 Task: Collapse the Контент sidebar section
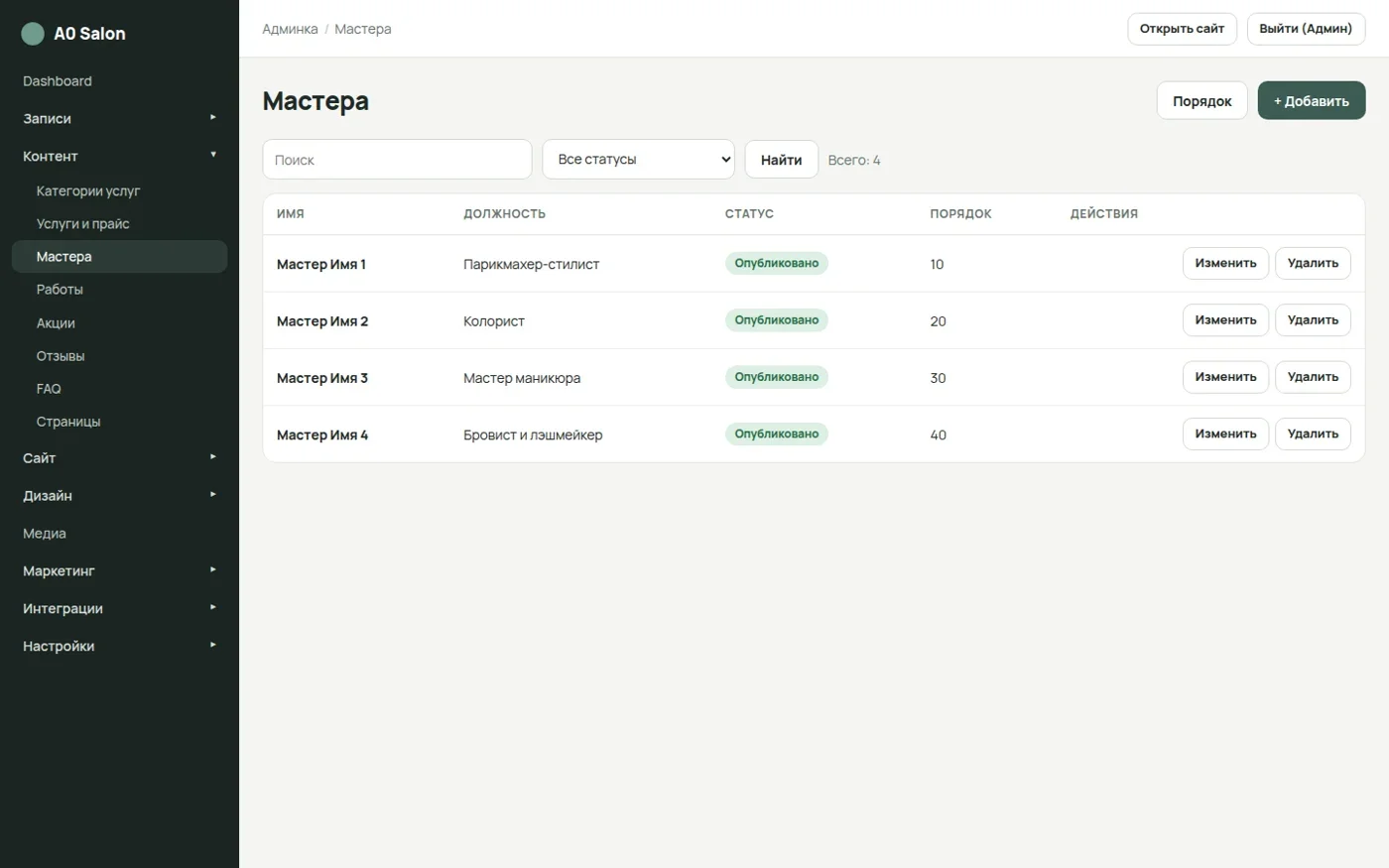click(119, 156)
